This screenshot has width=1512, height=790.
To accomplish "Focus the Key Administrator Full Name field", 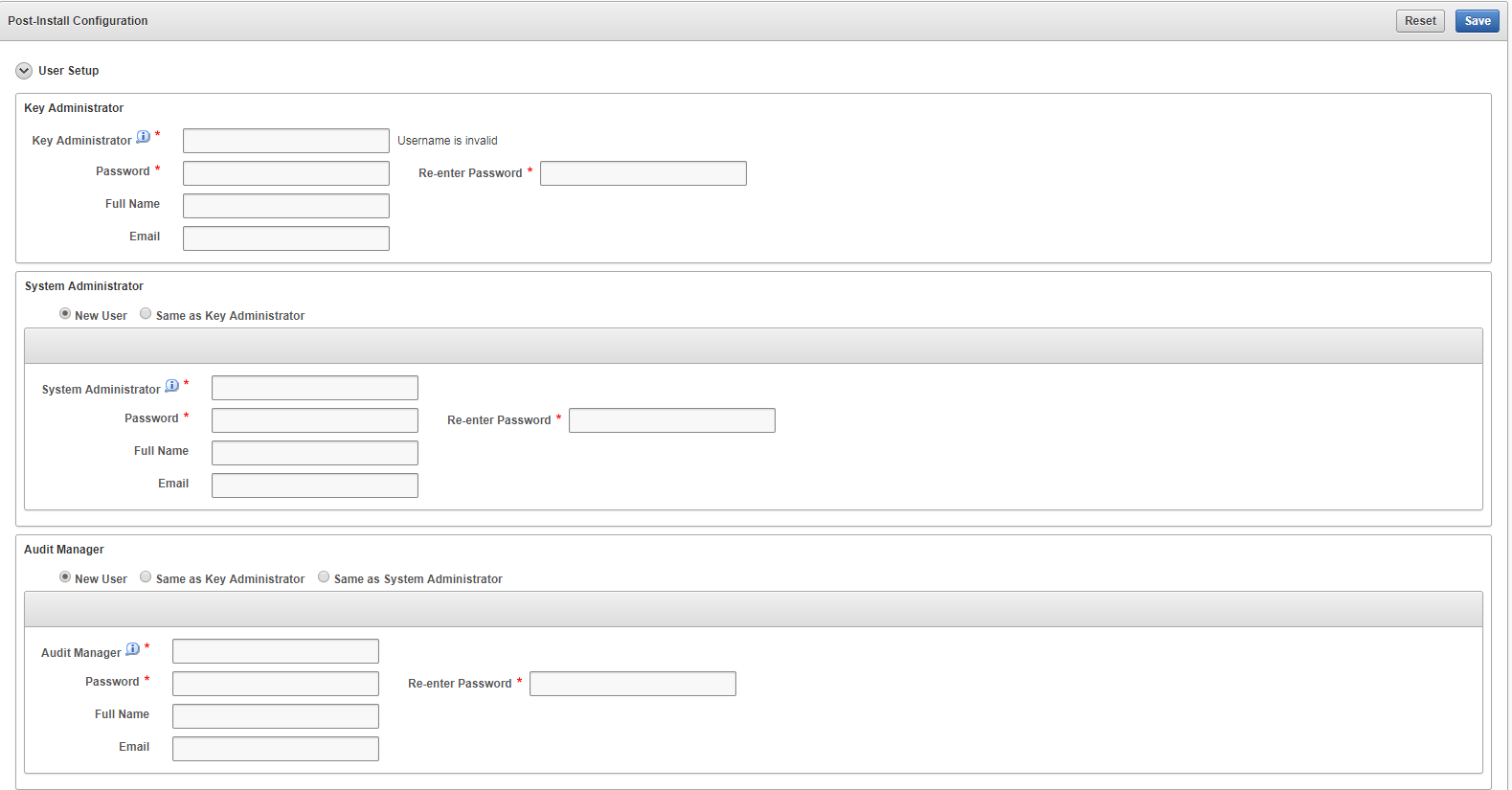I will (x=286, y=206).
